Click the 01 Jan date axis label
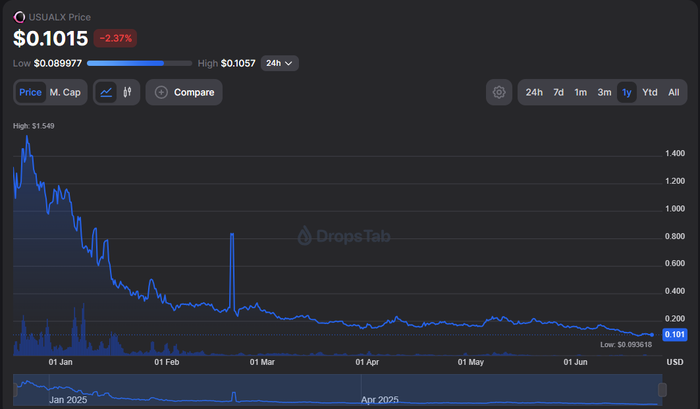 coord(60,362)
